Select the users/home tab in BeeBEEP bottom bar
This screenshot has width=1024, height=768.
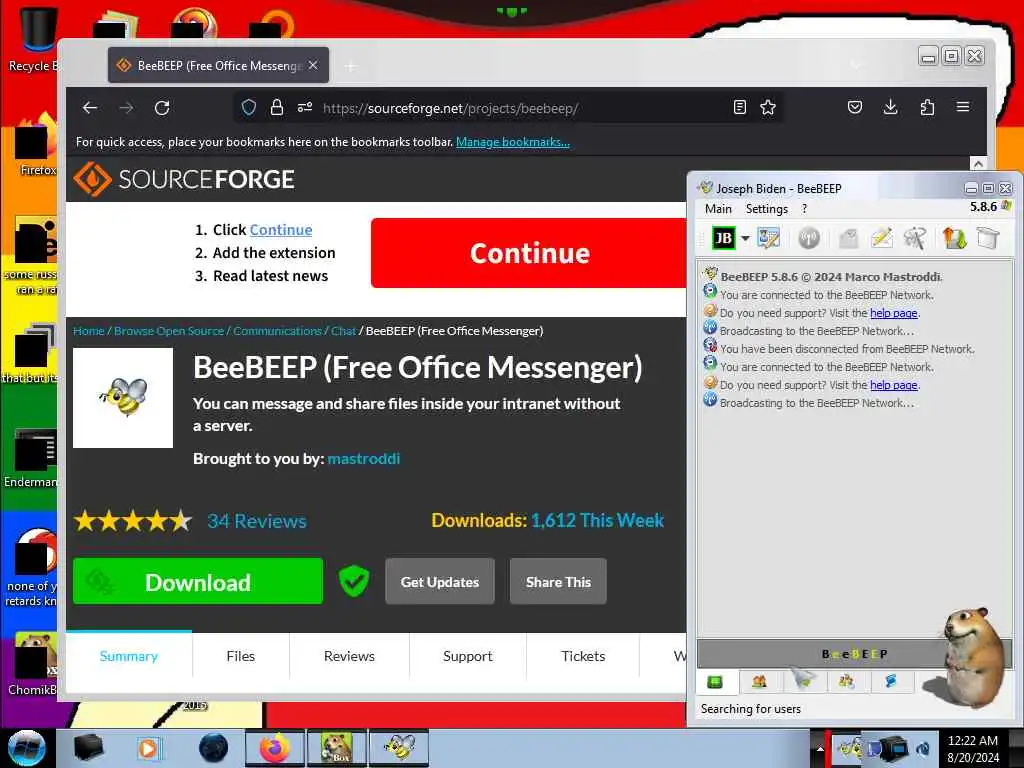point(759,682)
